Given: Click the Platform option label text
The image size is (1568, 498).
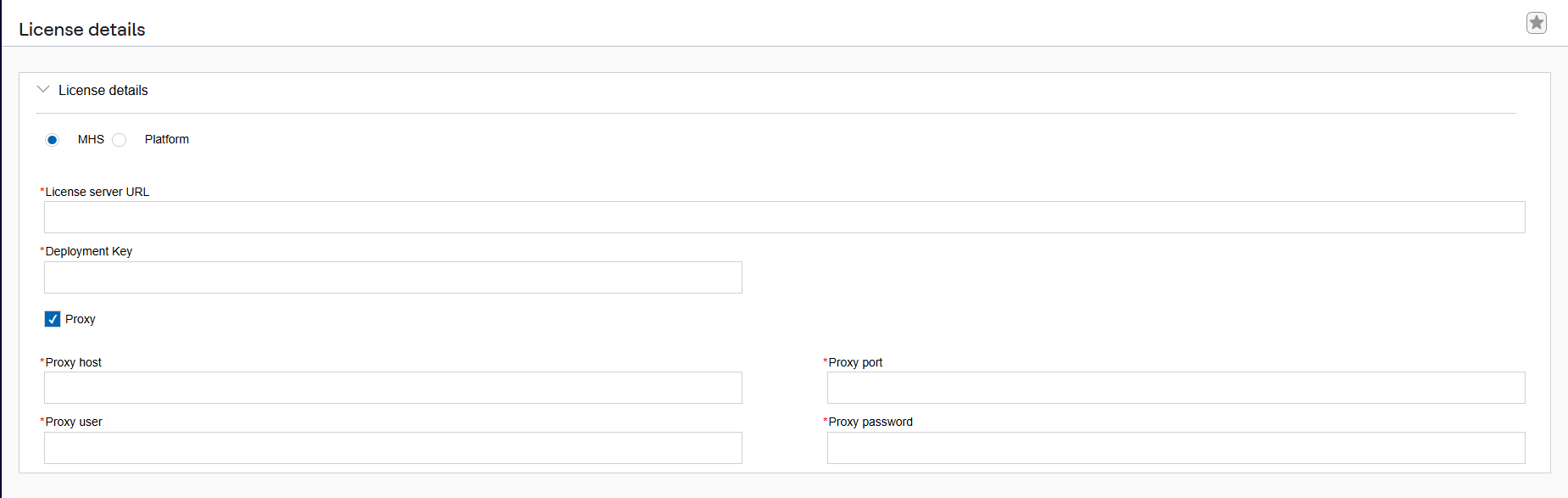Looking at the screenshot, I should [x=167, y=139].
